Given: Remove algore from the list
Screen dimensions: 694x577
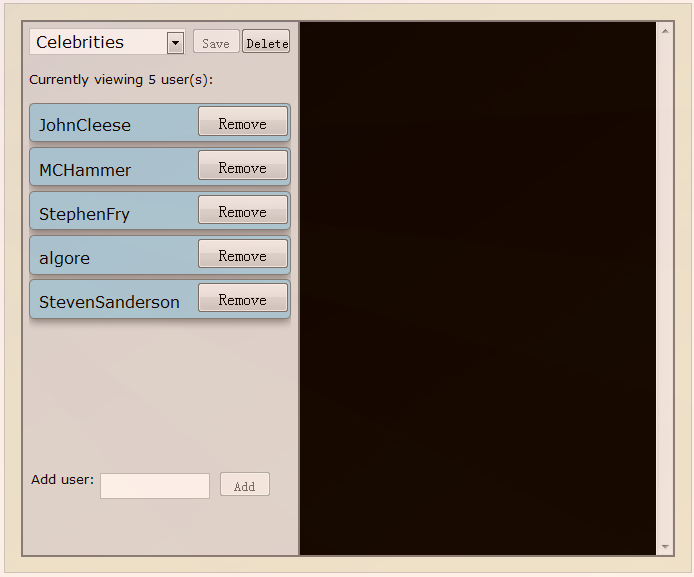Looking at the screenshot, I should pos(243,254).
